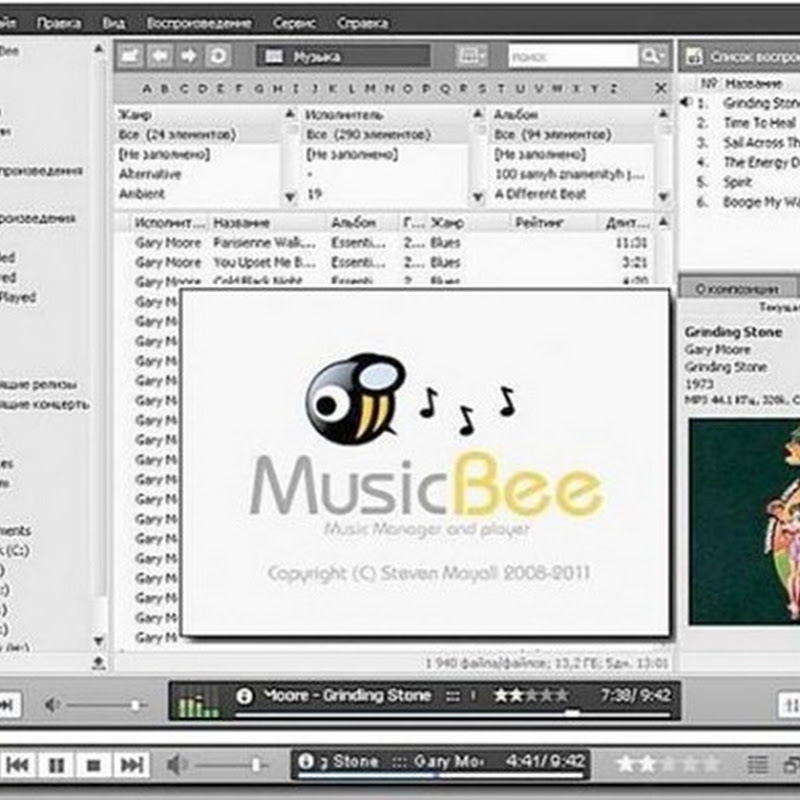The image size is (800, 800).
Task: Mute using main player volume speaker icon
Action: [52, 705]
